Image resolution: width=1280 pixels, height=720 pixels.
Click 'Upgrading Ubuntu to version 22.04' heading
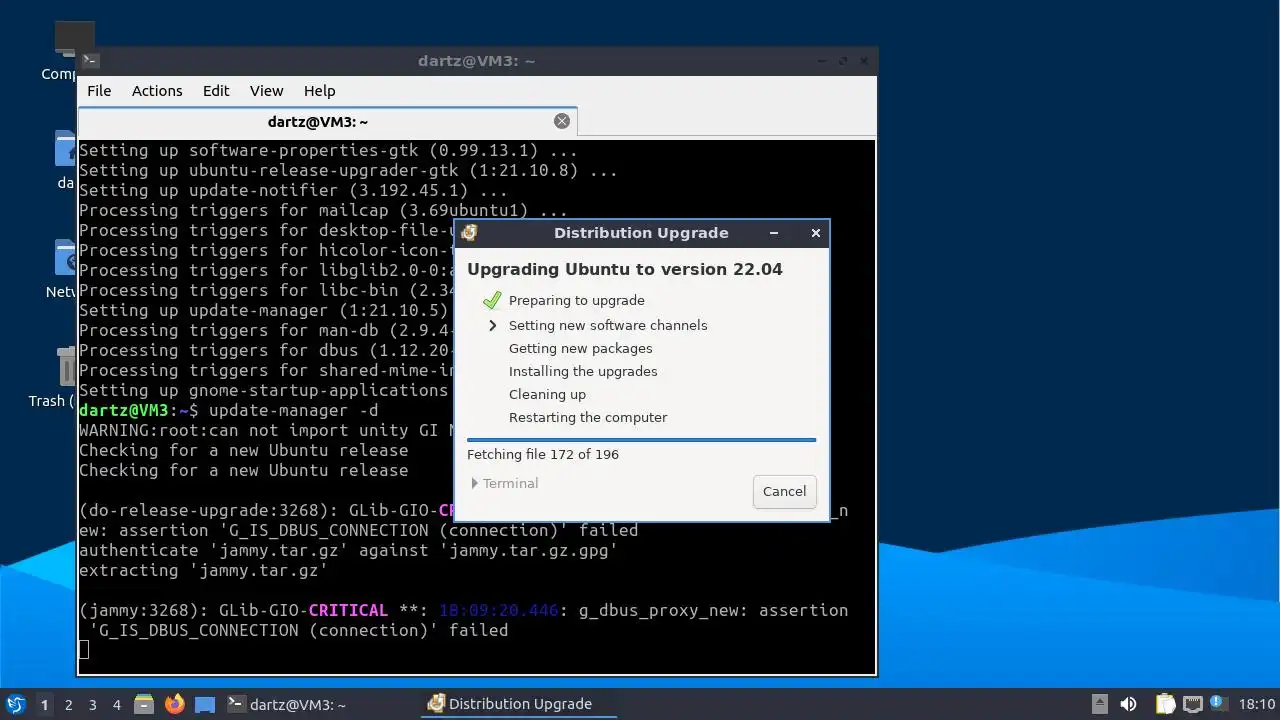coord(625,269)
